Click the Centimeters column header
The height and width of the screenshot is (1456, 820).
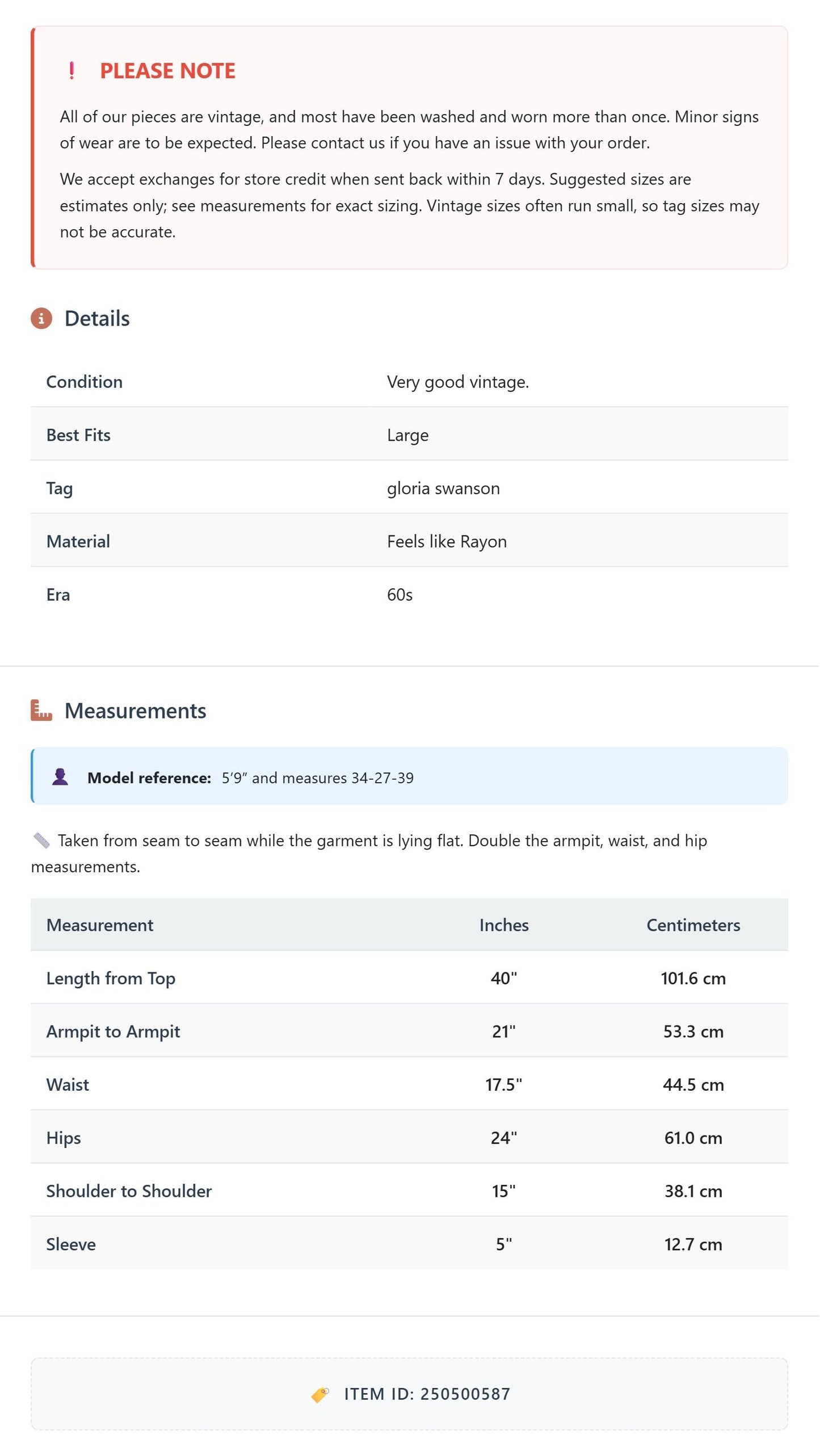click(x=693, y=925)
